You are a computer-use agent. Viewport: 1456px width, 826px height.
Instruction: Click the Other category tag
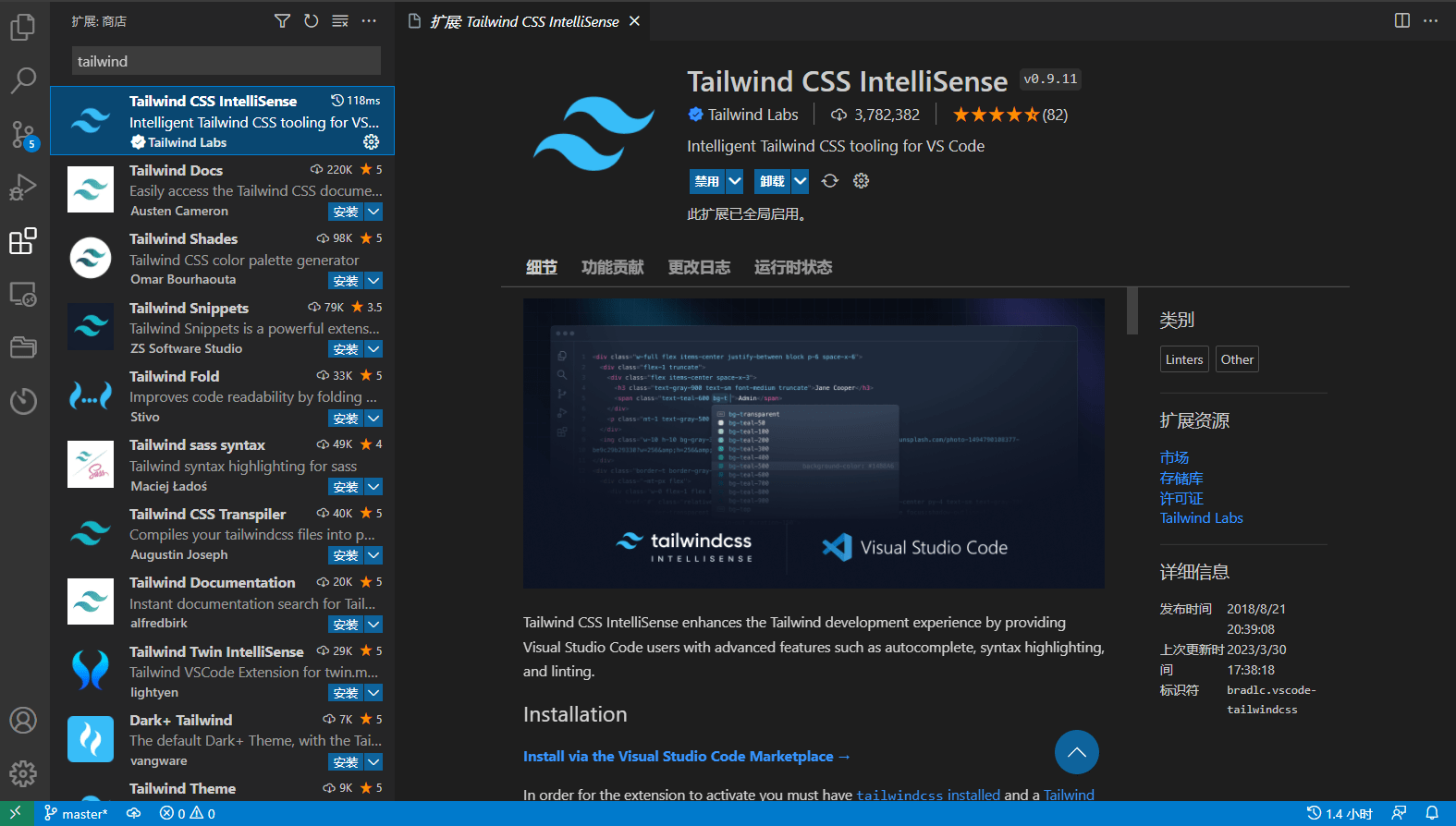tap(1237, 359)
